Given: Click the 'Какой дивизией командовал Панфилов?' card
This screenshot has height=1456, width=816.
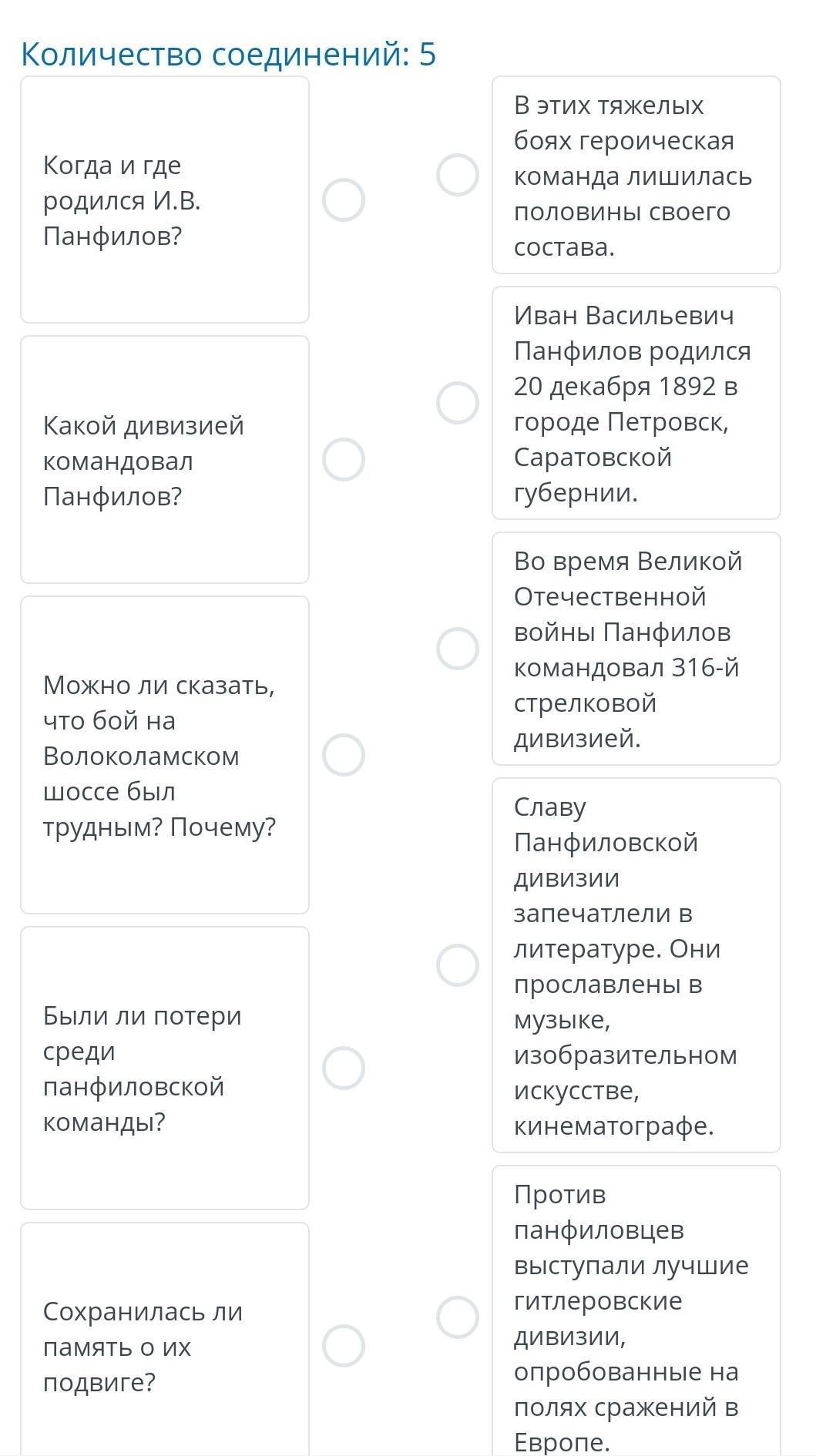Looking at the screenshot, I should 164,460.
